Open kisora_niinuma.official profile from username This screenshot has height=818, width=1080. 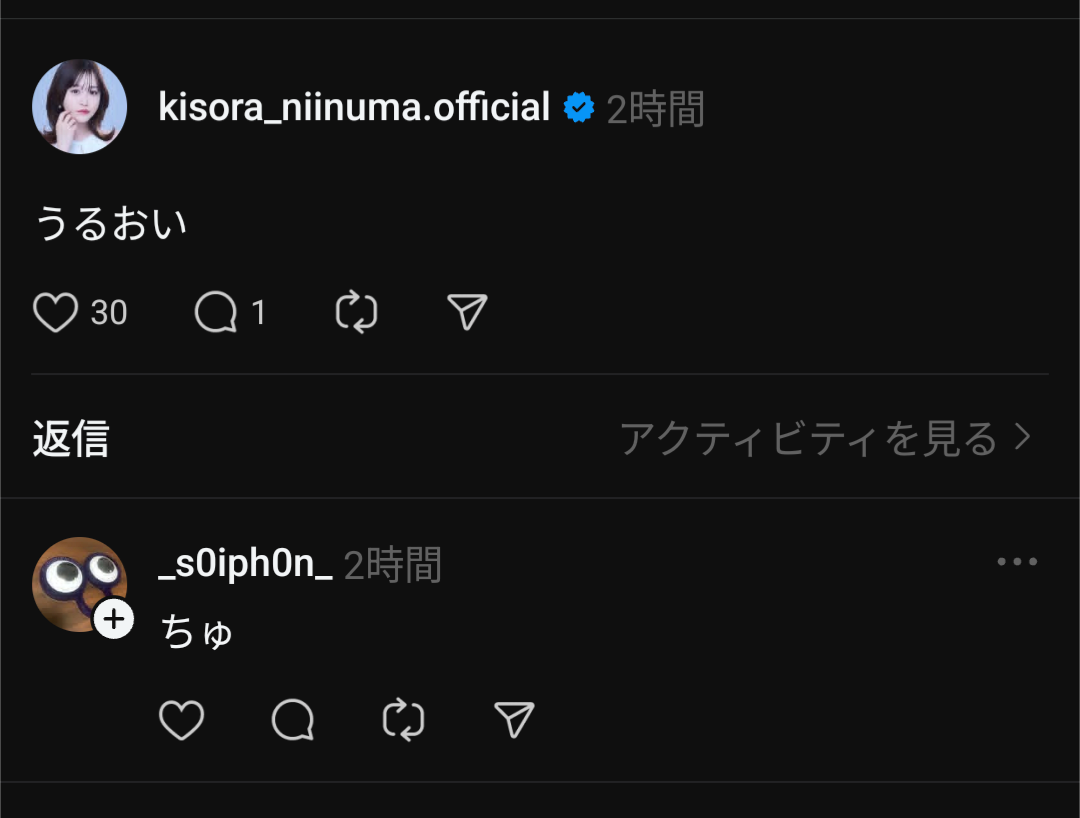pyautogui.click(x=354, y=107)
